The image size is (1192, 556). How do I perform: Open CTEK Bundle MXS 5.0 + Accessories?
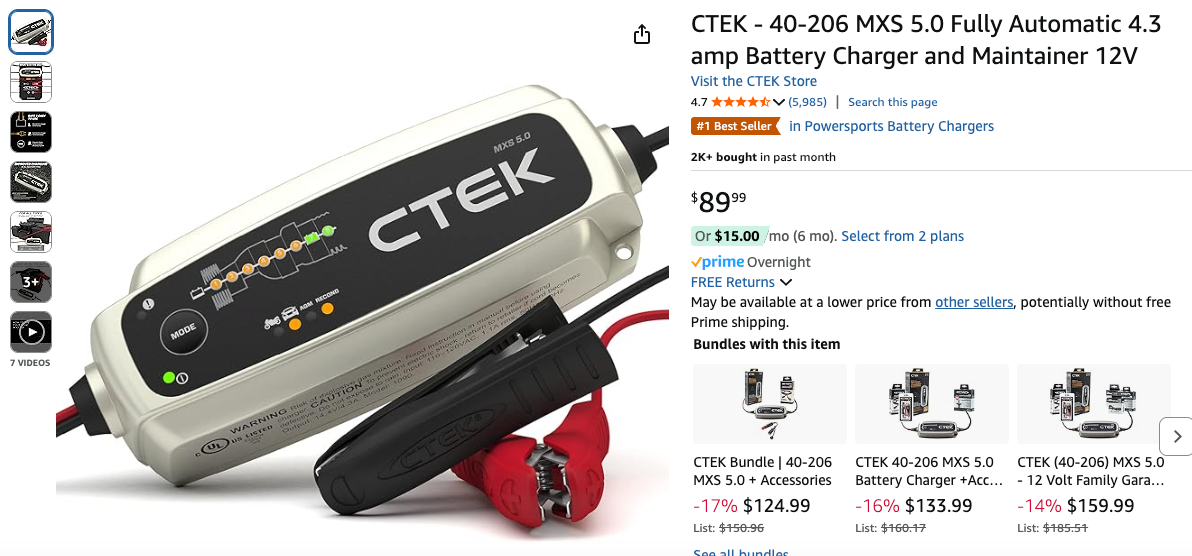[762, 471]
